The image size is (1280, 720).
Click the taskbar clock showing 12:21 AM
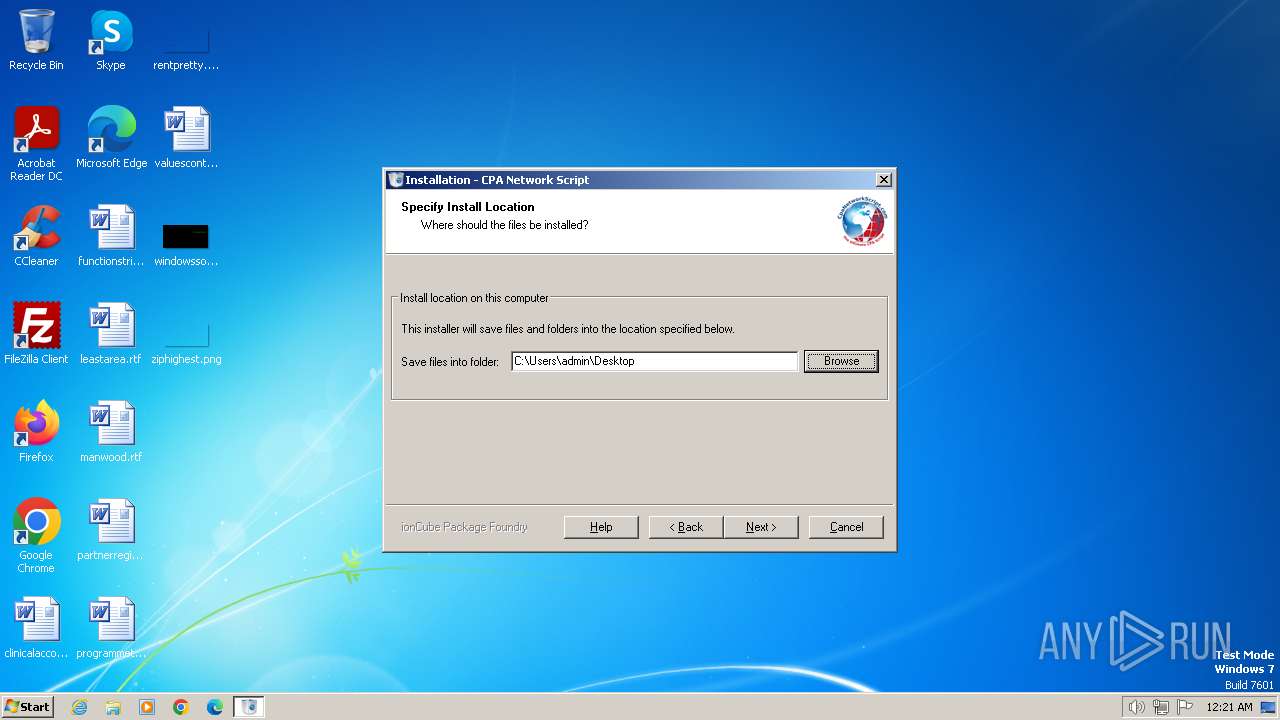(x=1229, y=707)
